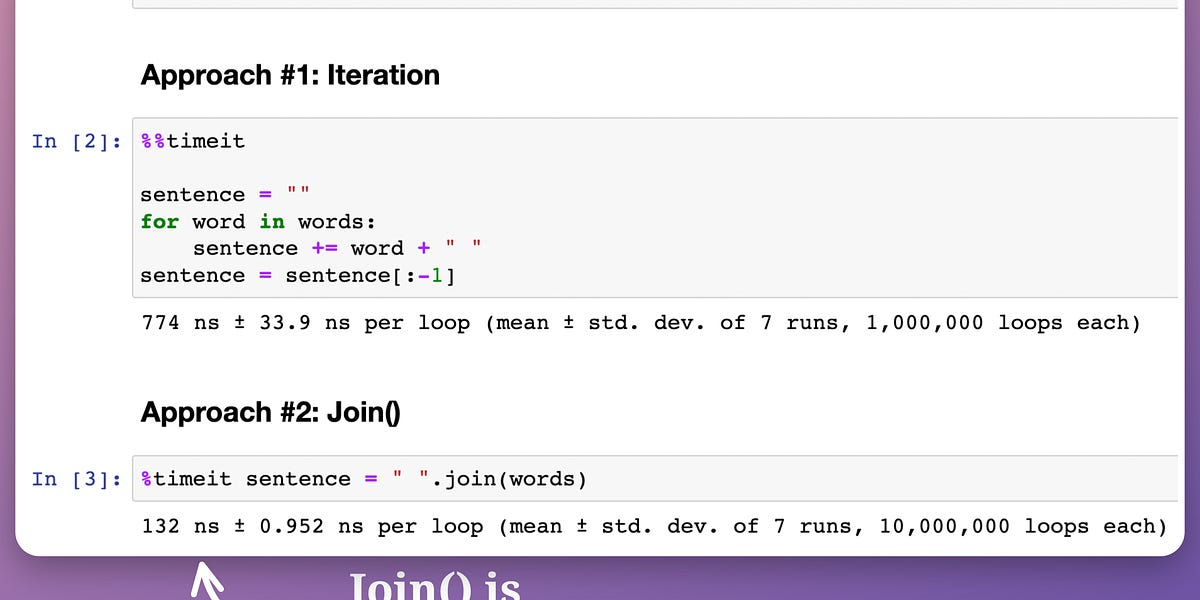
Task: Click the sentence[:-1] slice expression
Action: click(x=370, y=276)
